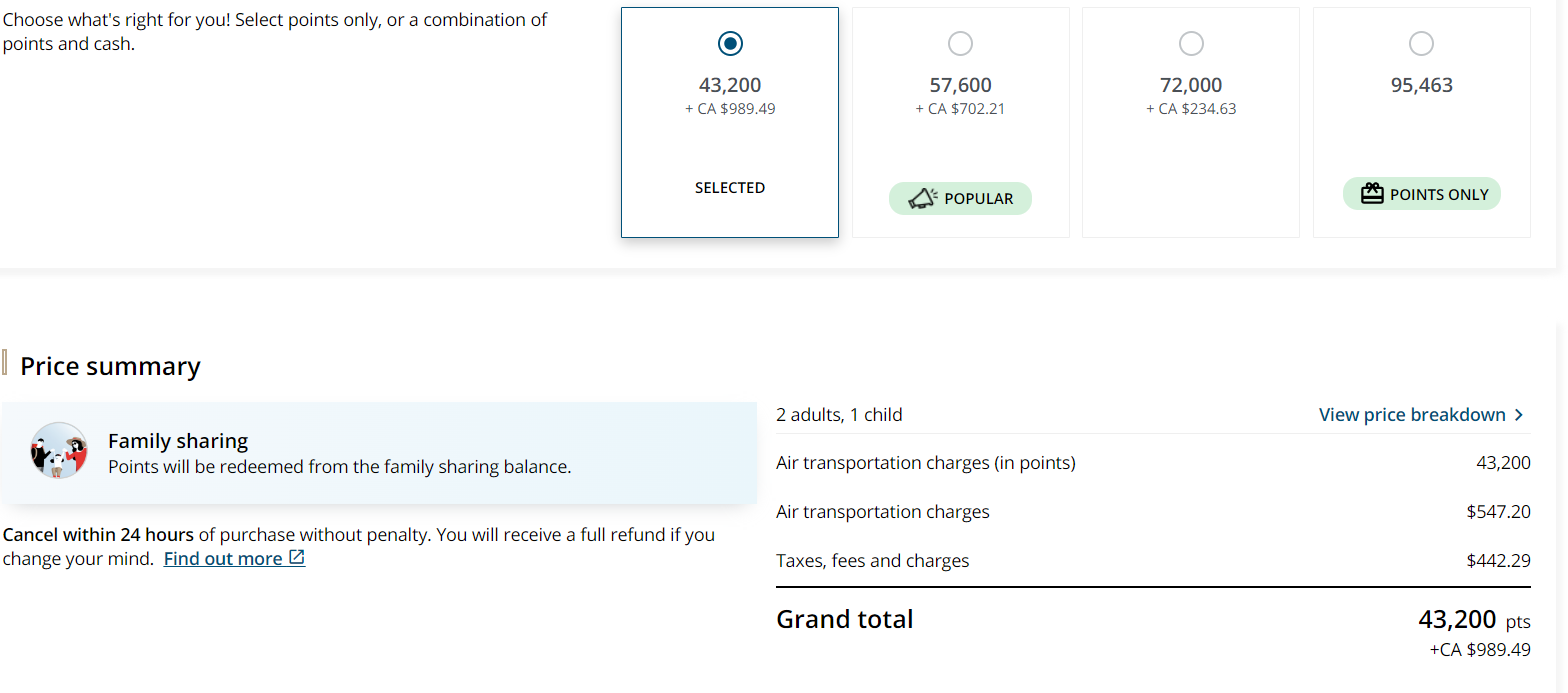Click the SELECTED label on first card

tap(730, 188)
